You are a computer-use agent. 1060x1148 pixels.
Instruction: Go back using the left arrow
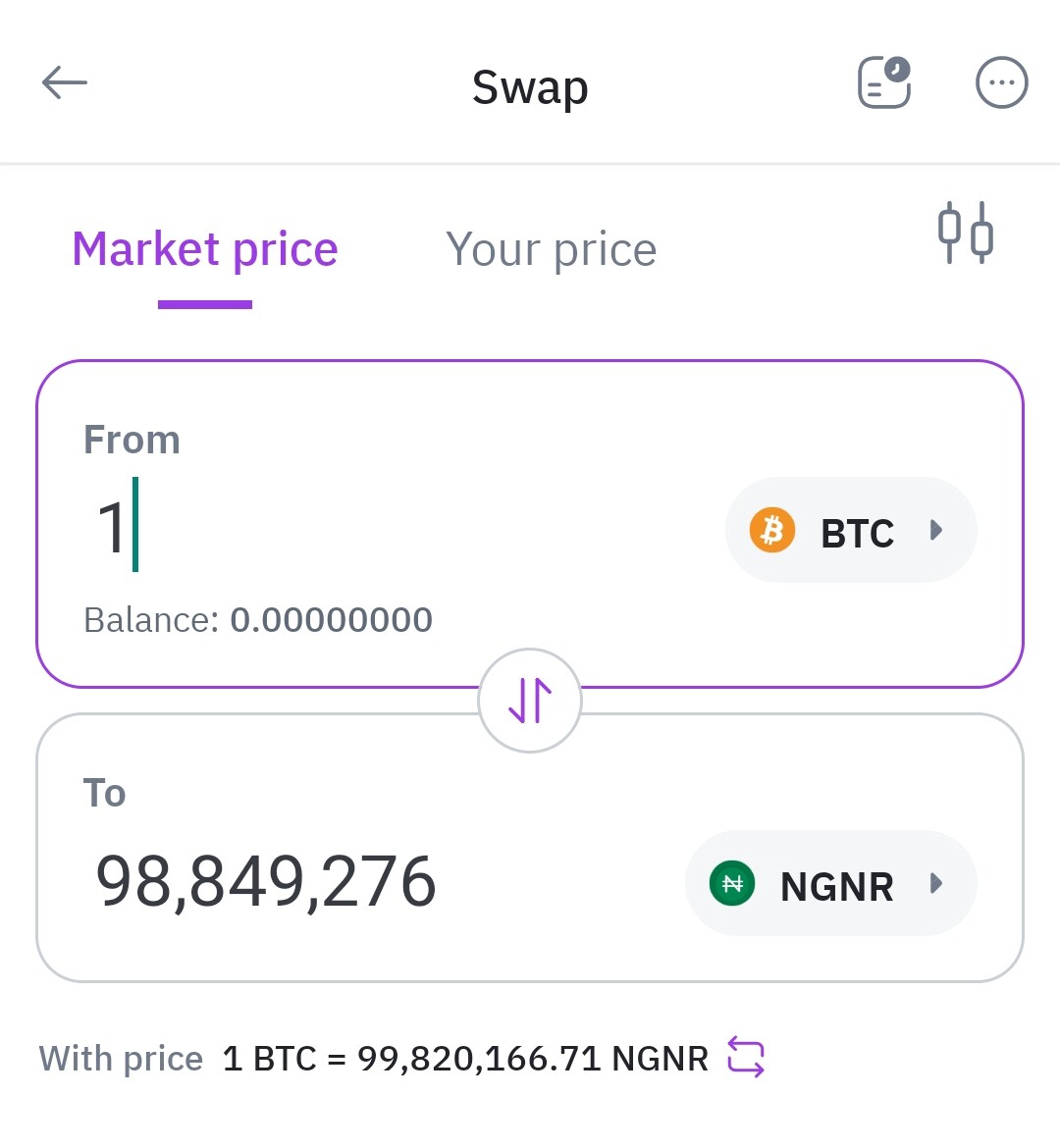pyautogui.click(x=65, y=82)
